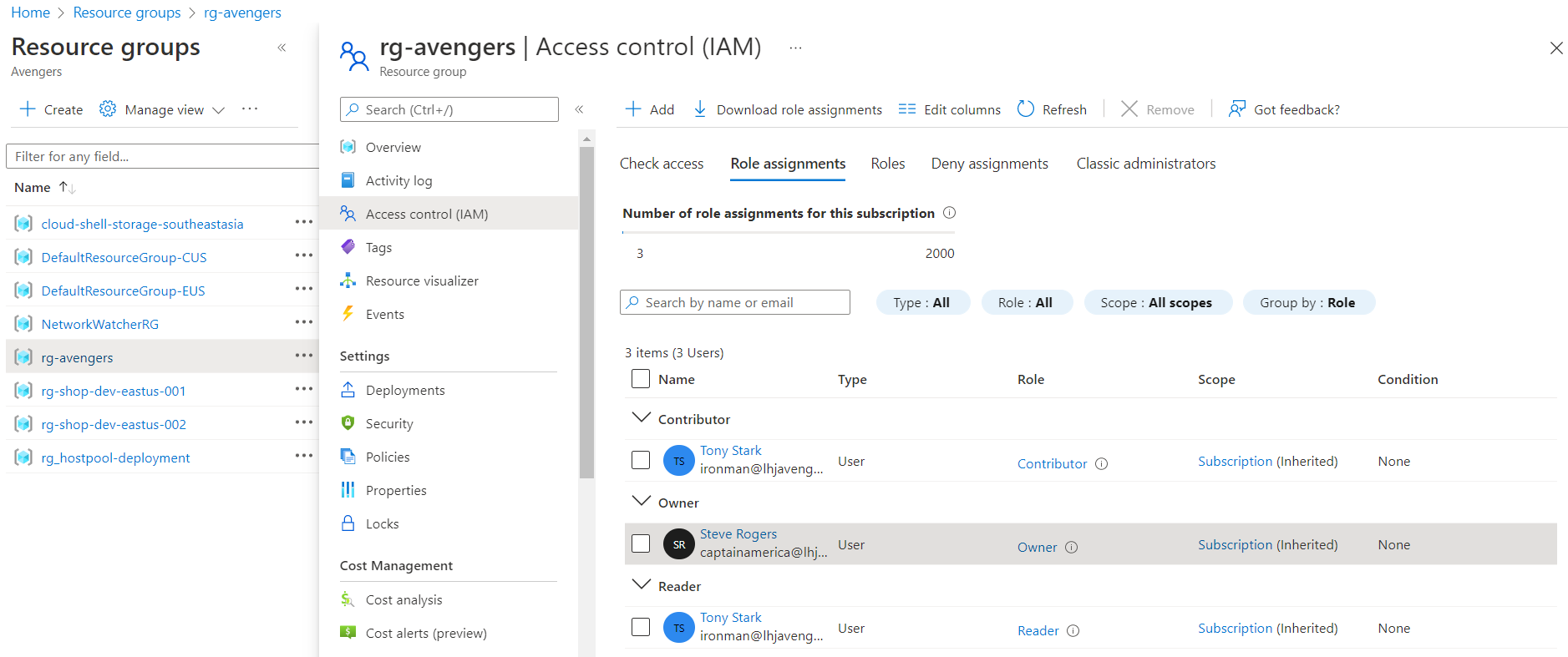Screen dimensions: 1568x657
Task: Open Steve Rogers user link
Action: [x=738, y=533]
